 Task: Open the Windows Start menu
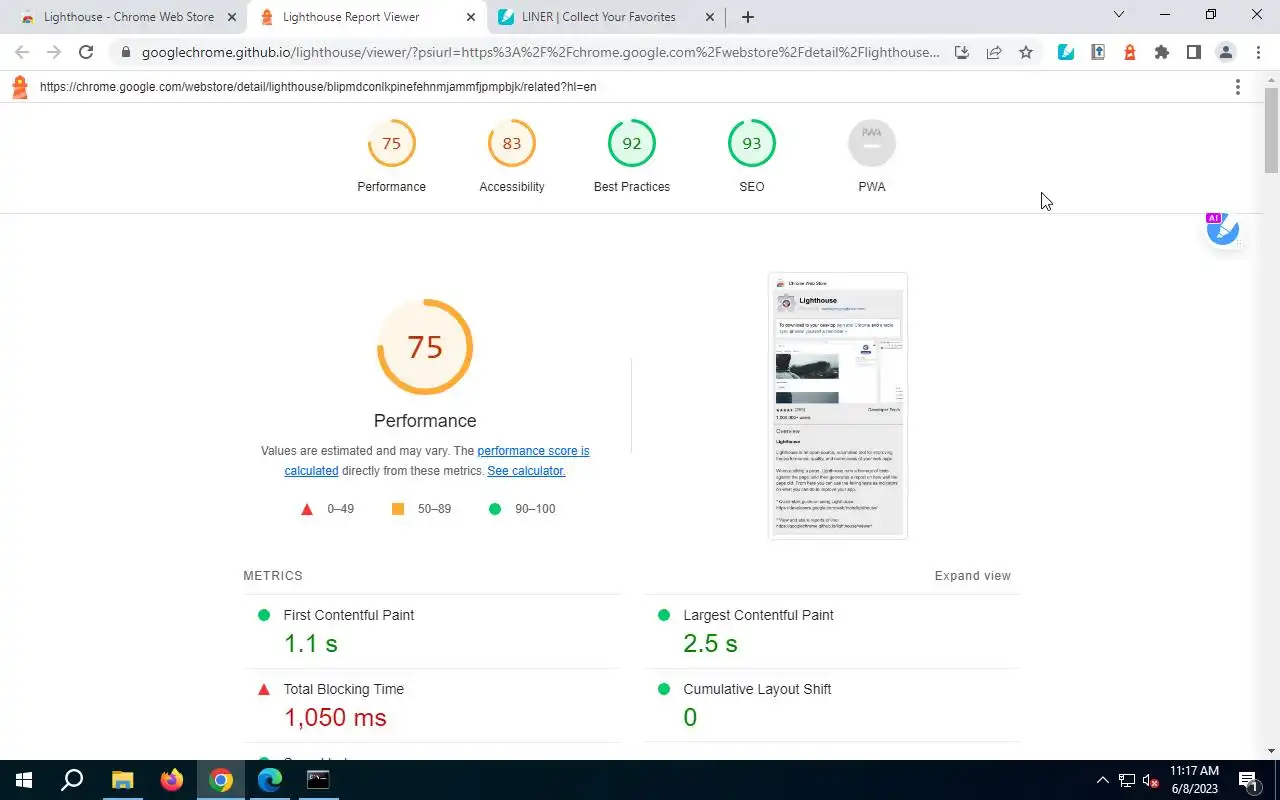click(24, 780)
